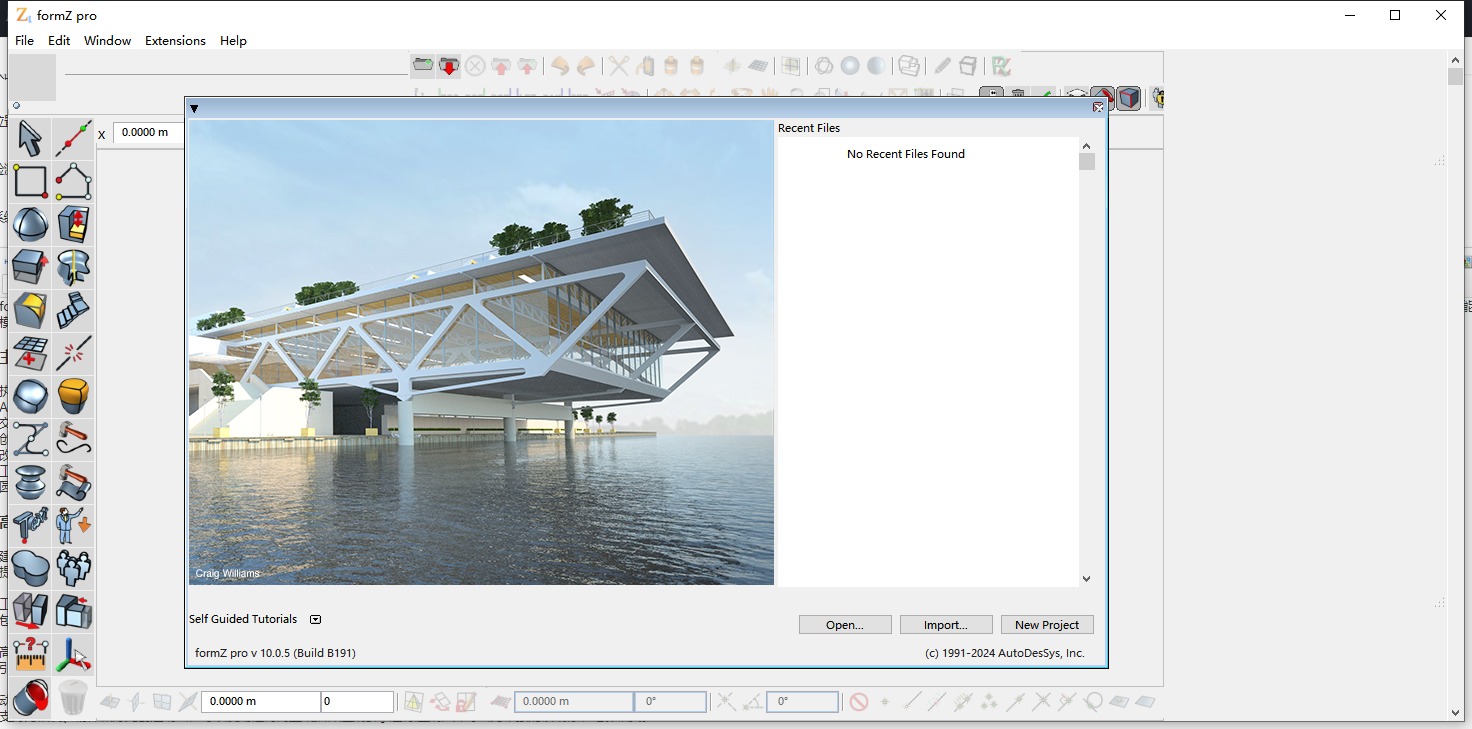Screen dimensions: 1472x729
Task: Open the Extensions menu
Action: point(175,41)
